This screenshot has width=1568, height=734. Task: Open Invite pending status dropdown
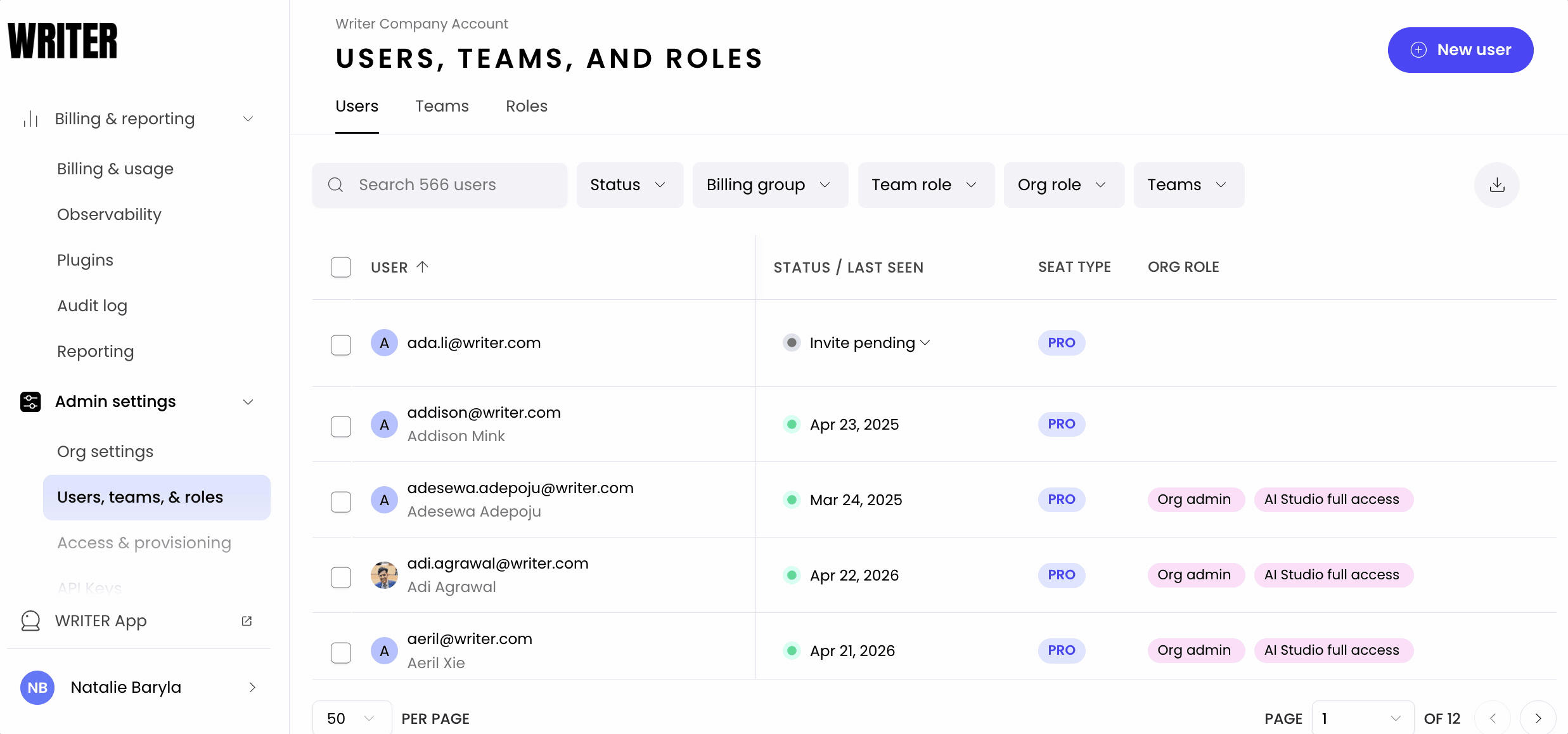870,343
